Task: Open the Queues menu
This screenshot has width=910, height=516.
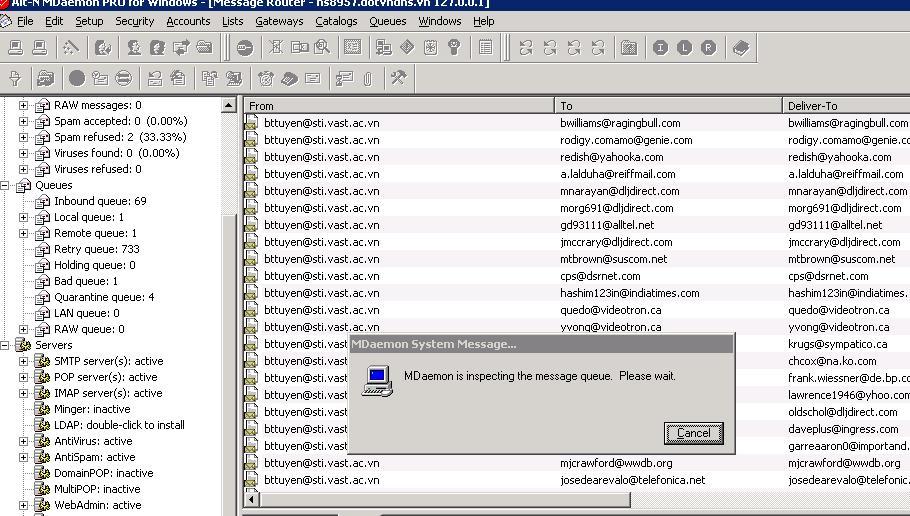Action: click(388, 21)
